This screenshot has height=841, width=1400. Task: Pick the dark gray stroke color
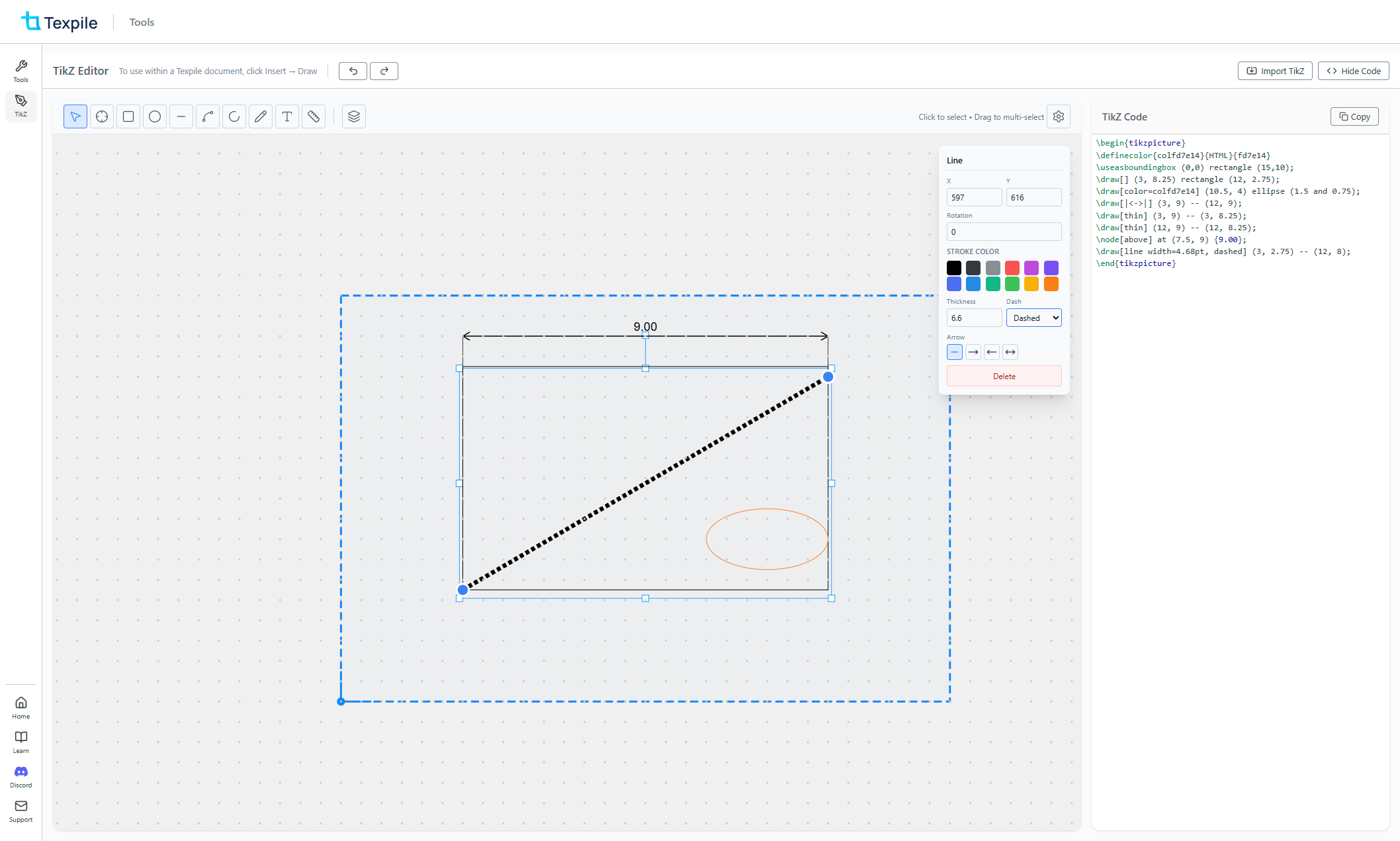(973, 268)
